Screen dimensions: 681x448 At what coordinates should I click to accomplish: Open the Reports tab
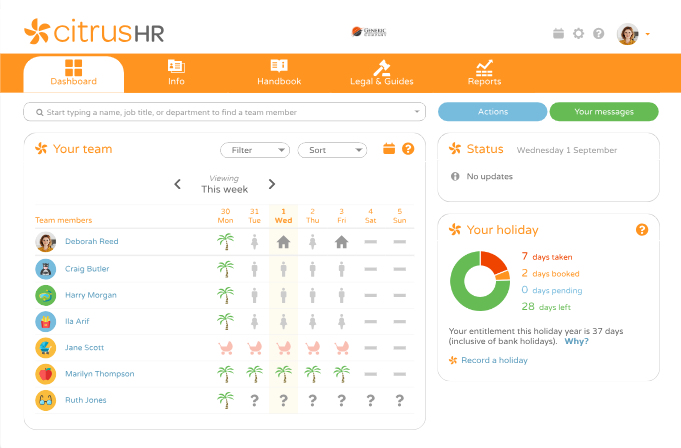tap(484, 73)
